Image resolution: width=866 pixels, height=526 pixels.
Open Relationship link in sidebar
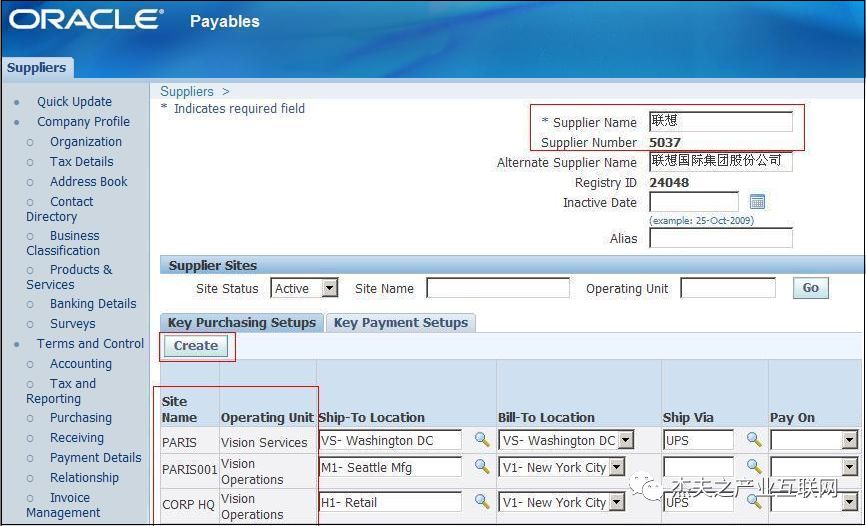point(84,477)
